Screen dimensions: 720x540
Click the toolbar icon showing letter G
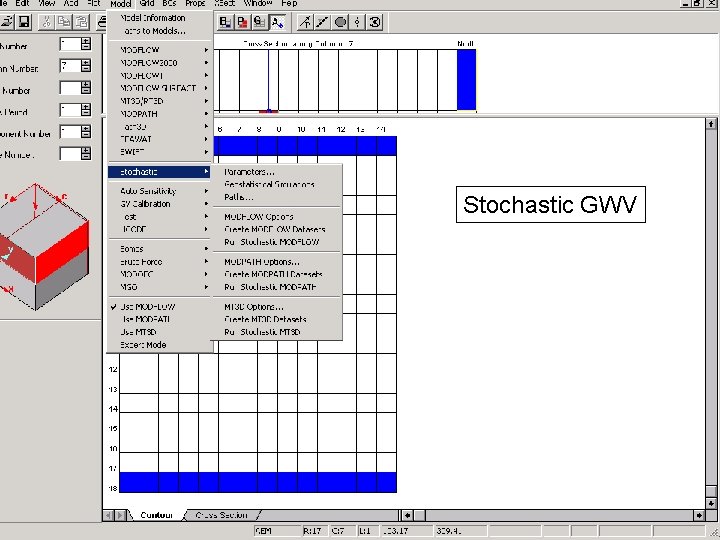(259, 22)
